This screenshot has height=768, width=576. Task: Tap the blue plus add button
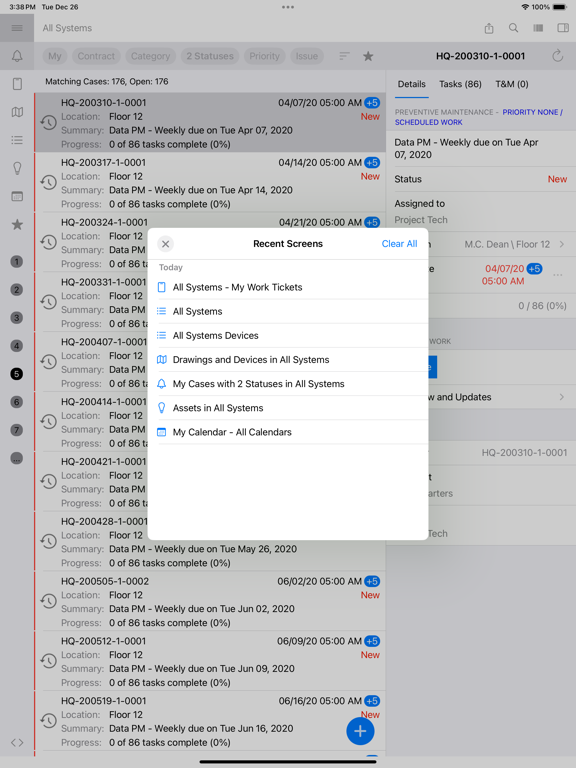(360, 731)
